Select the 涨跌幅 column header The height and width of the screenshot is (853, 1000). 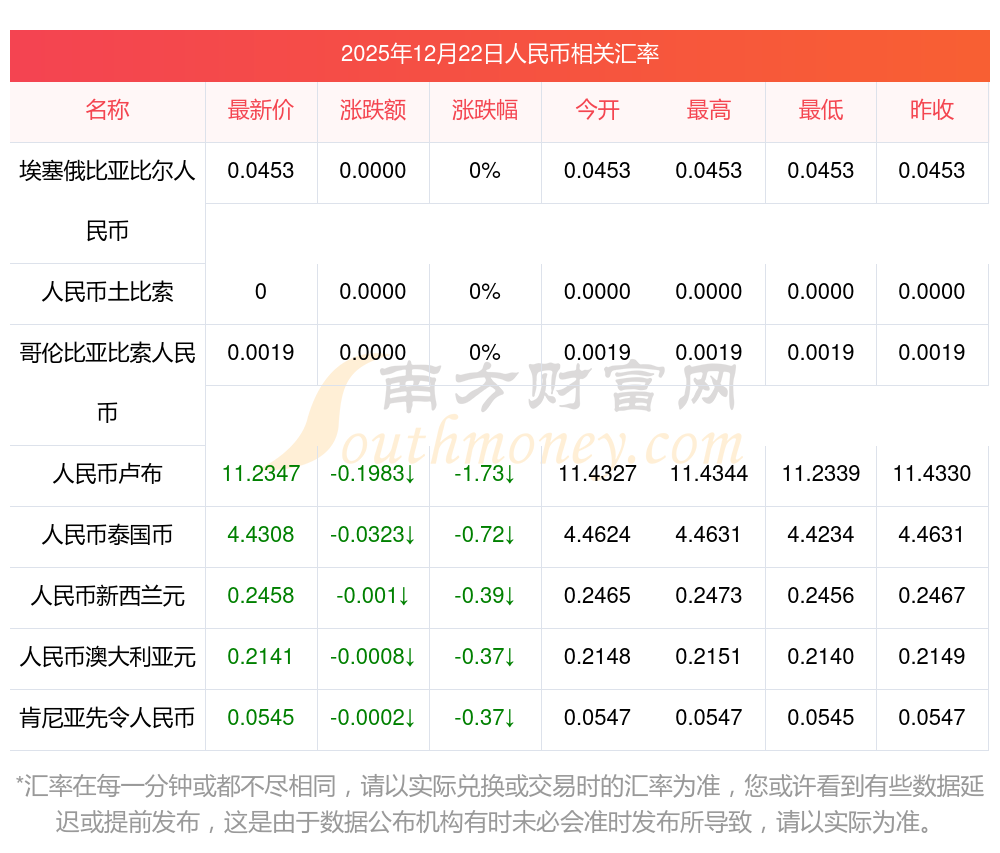point(485,111)
